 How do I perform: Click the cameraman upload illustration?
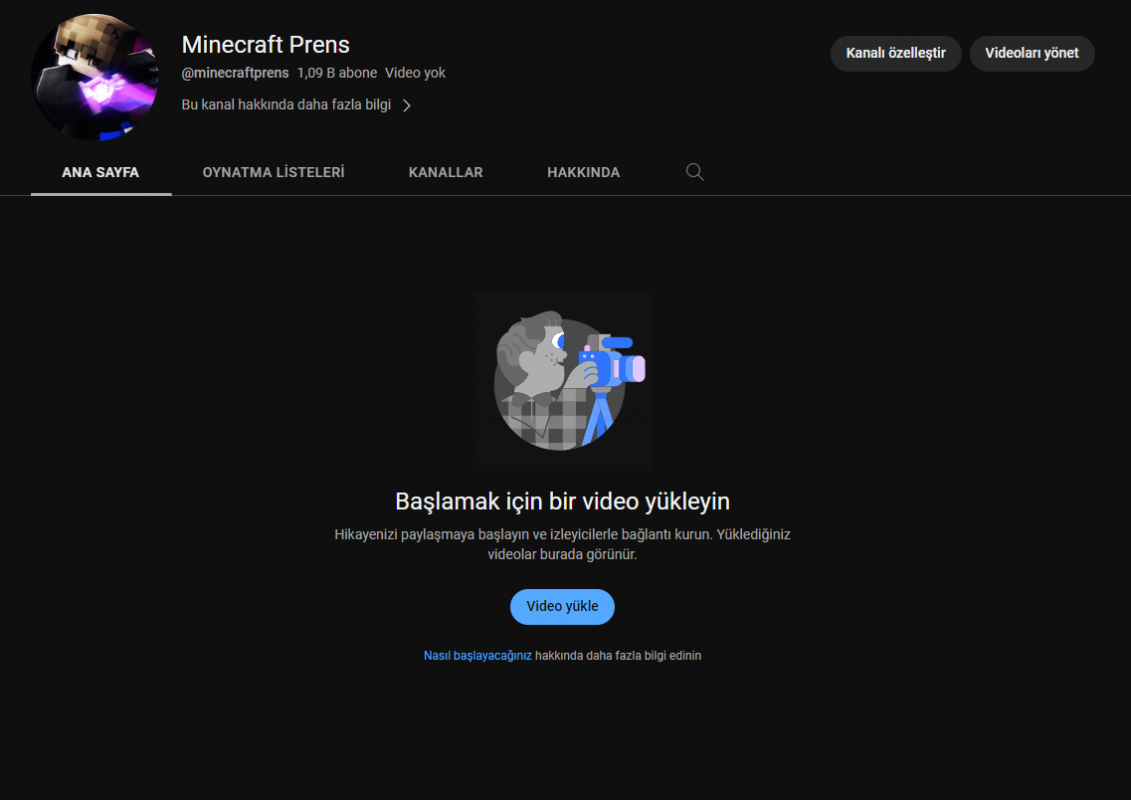coord(563,381)
